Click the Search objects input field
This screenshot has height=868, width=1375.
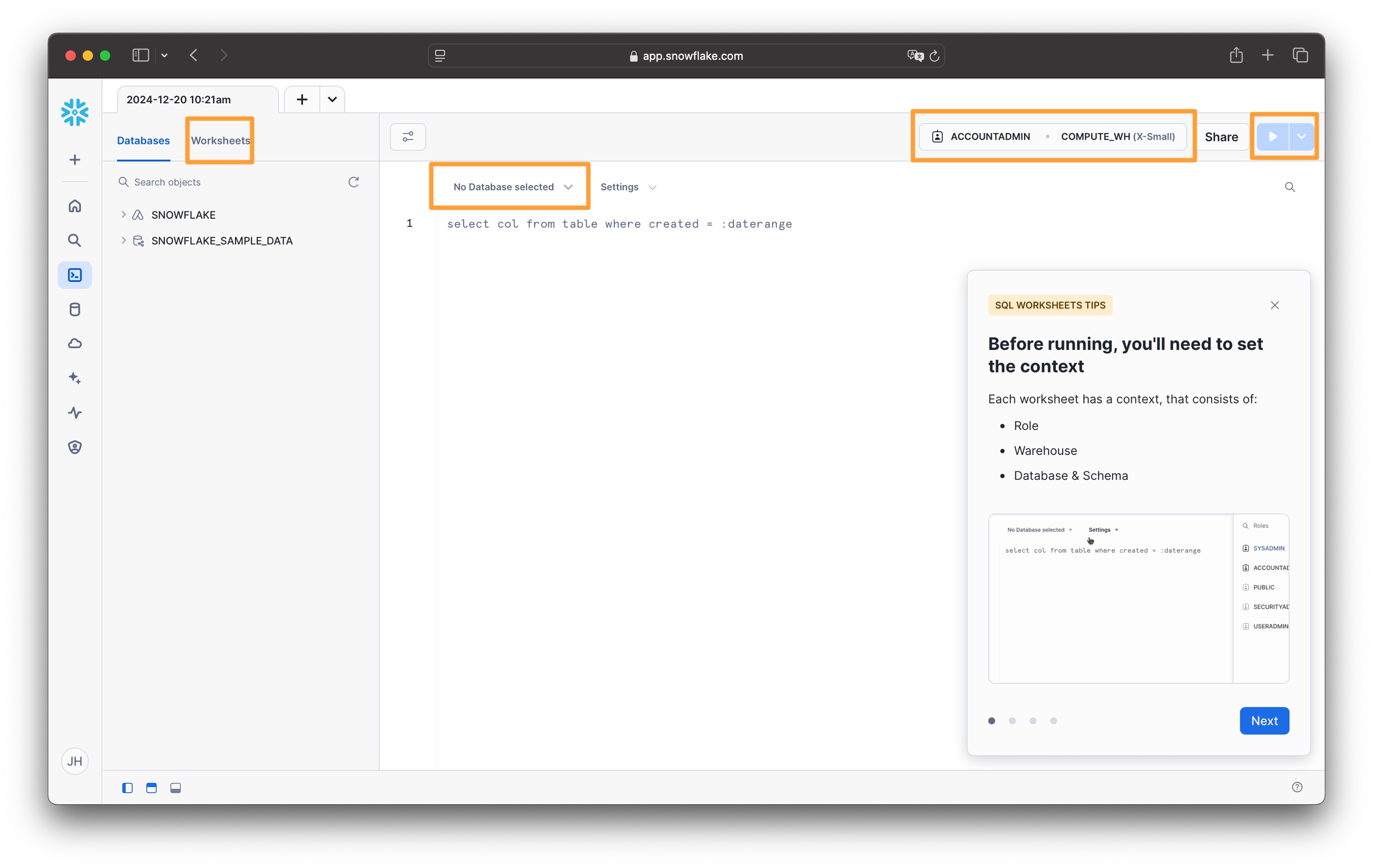click(x=229, y=182)
